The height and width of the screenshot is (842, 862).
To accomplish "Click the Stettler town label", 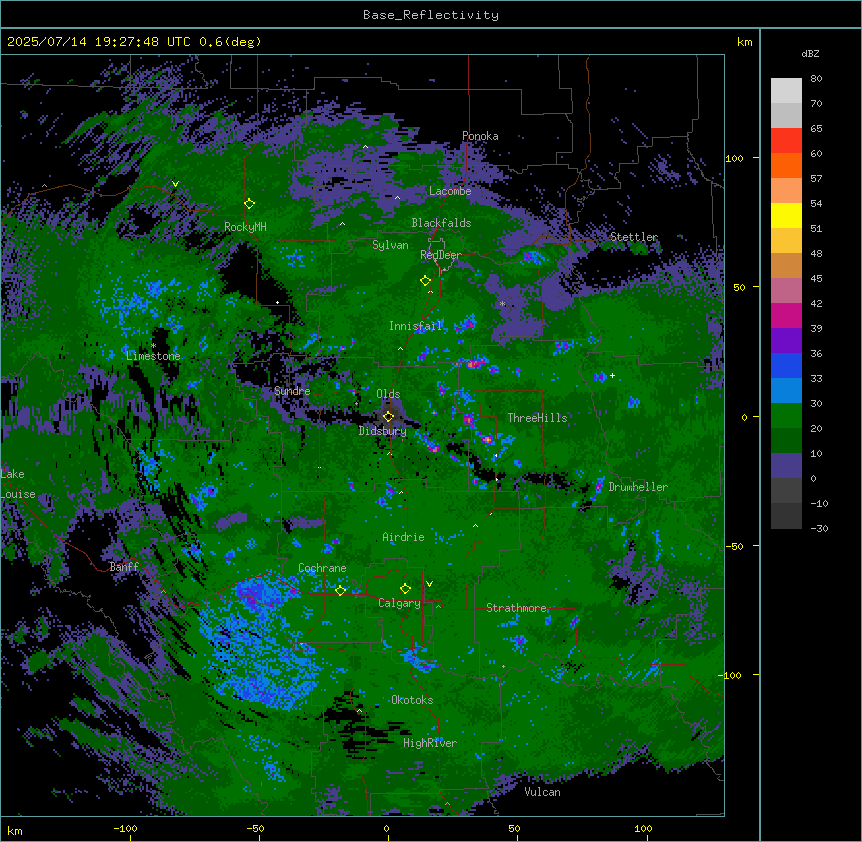I will coord(633,237).
